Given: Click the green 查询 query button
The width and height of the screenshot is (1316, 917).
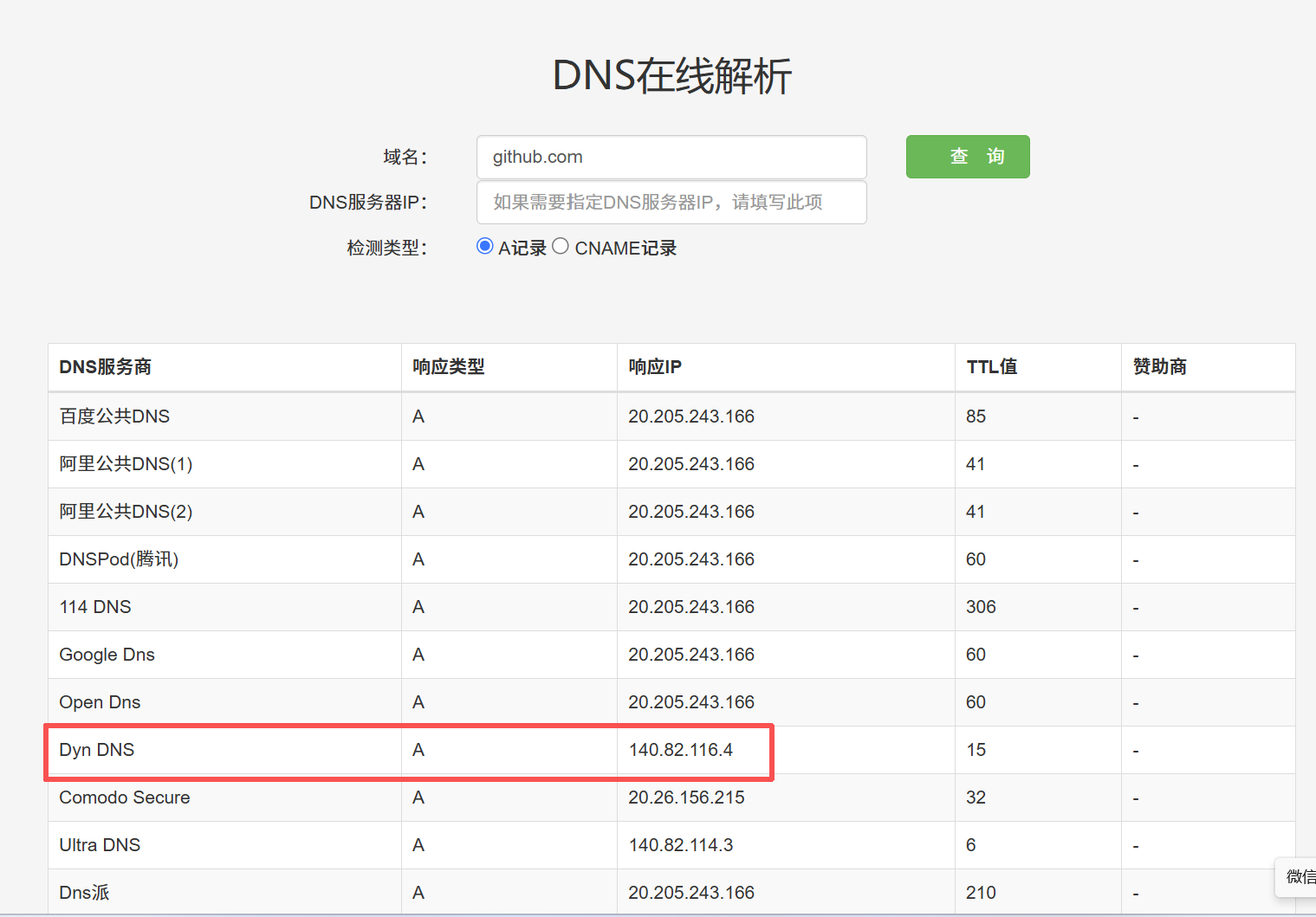Looking at the screenshot, I should point(967,157).
